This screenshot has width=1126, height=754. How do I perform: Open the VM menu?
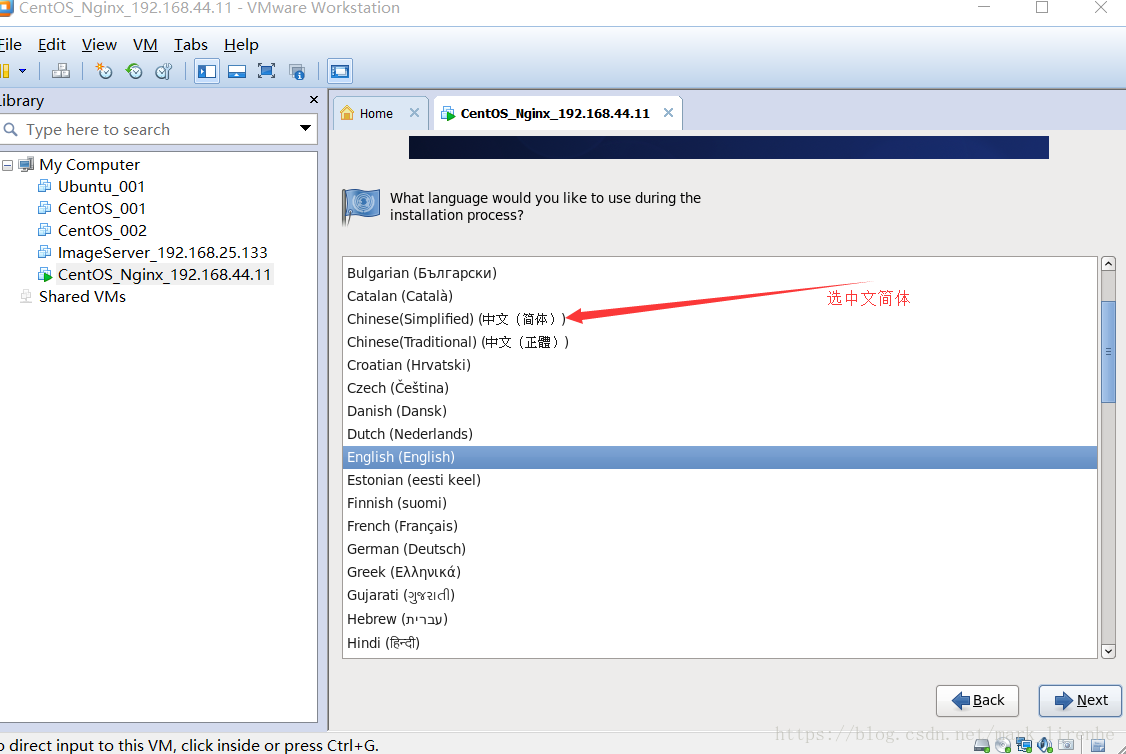(145, 45)
